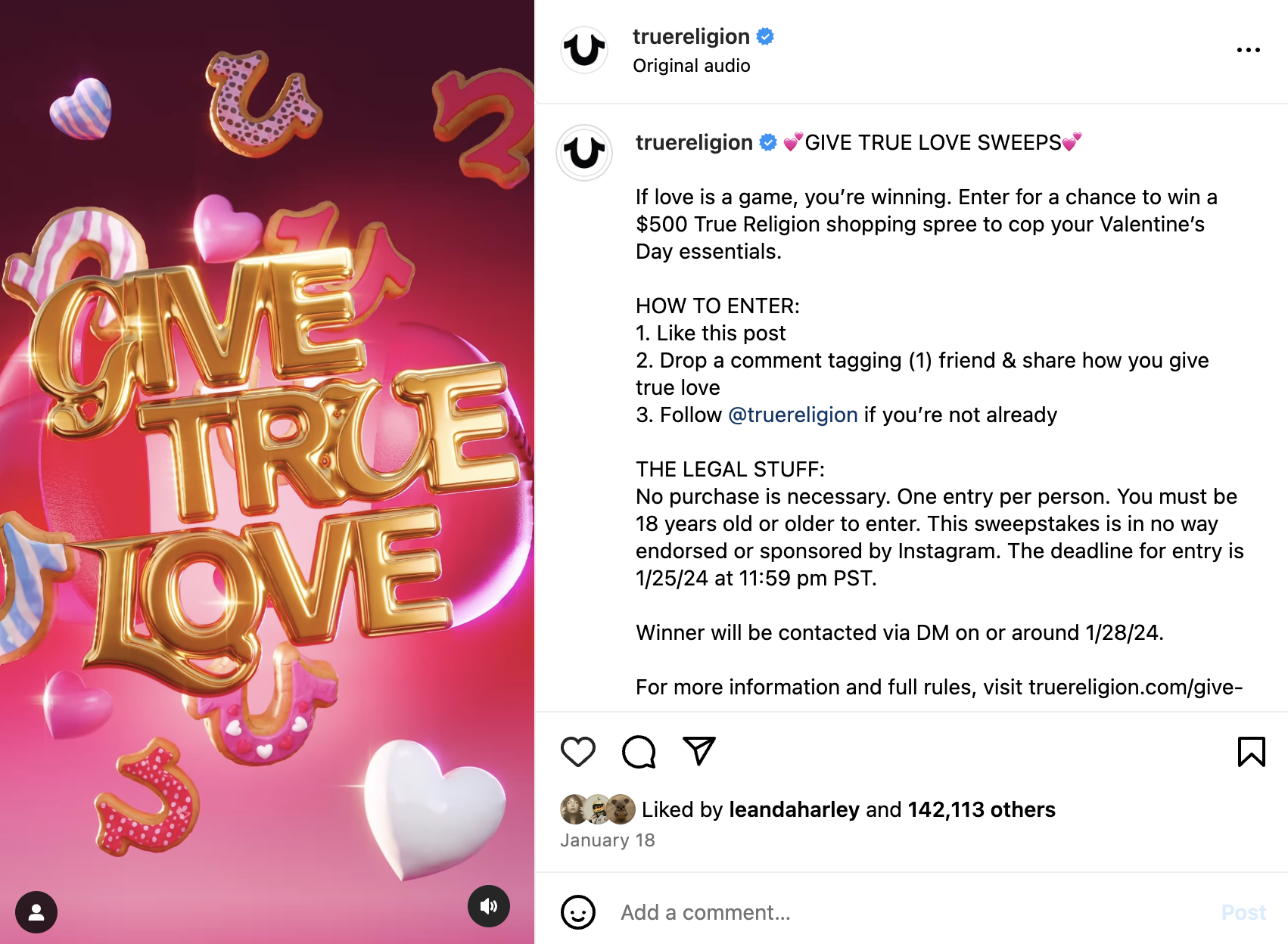
Task: Open the emoji picker smiley icon
Action: pos(578,912)
